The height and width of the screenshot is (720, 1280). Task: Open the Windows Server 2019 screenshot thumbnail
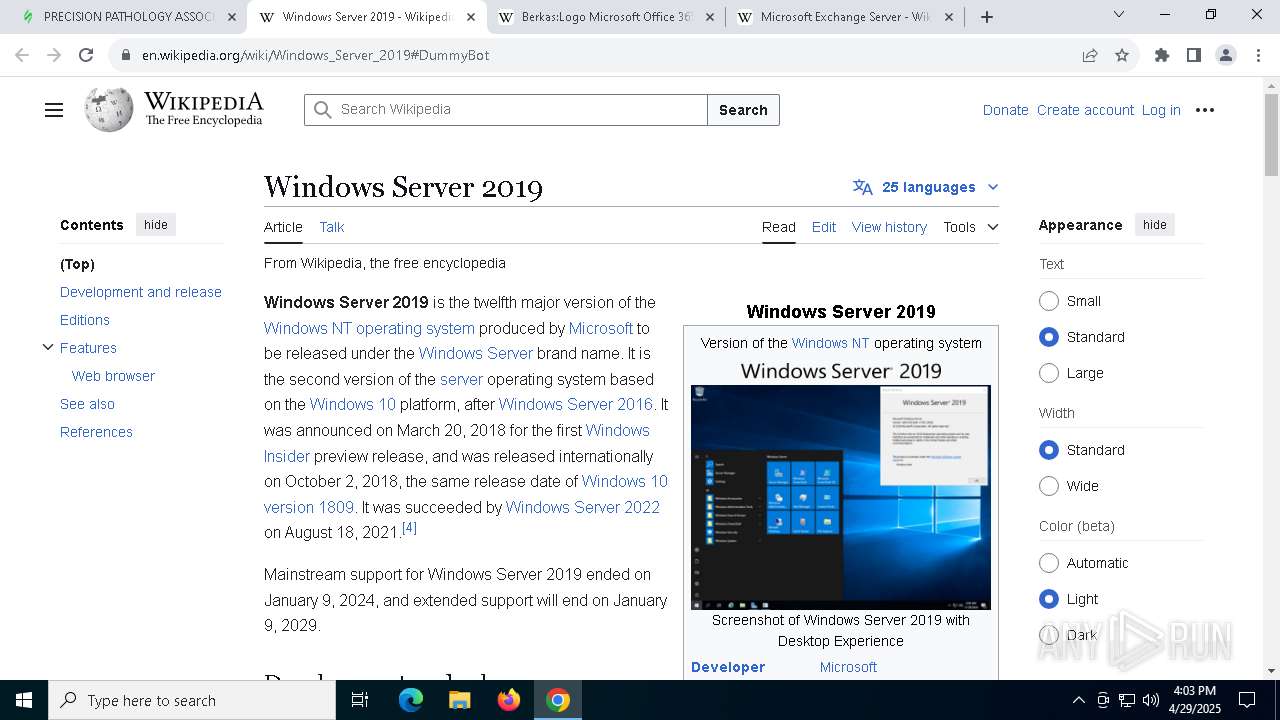[x=841, y=497]
